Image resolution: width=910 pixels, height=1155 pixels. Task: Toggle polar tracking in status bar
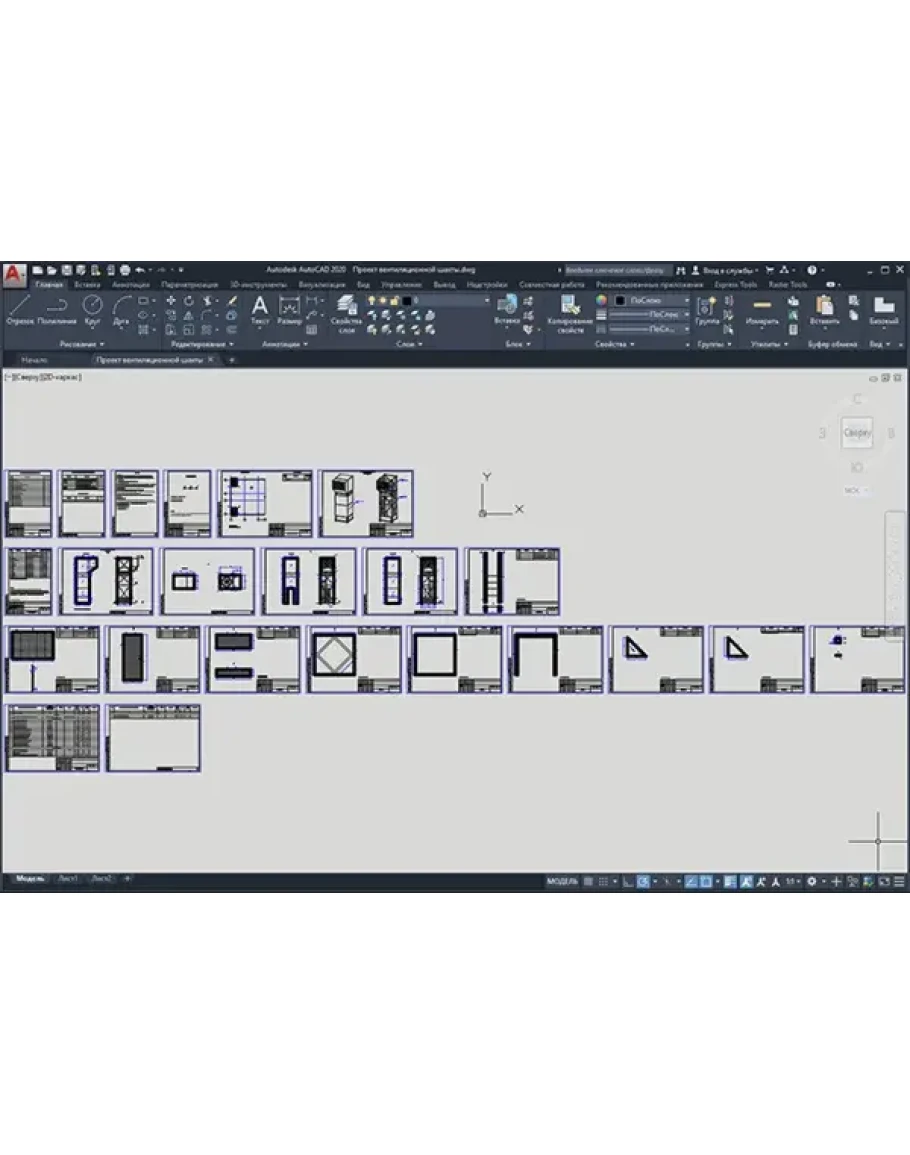coord(644,881)
